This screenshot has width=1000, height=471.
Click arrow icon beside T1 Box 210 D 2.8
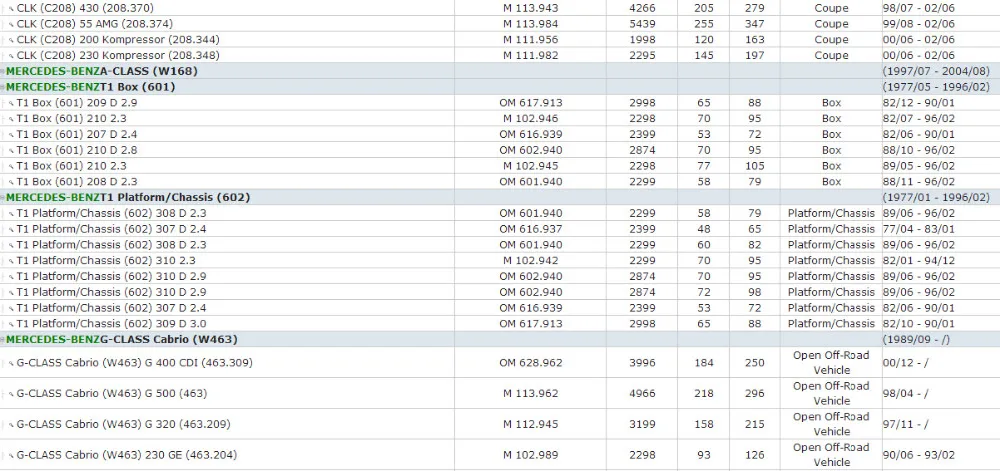click(11, 151)
